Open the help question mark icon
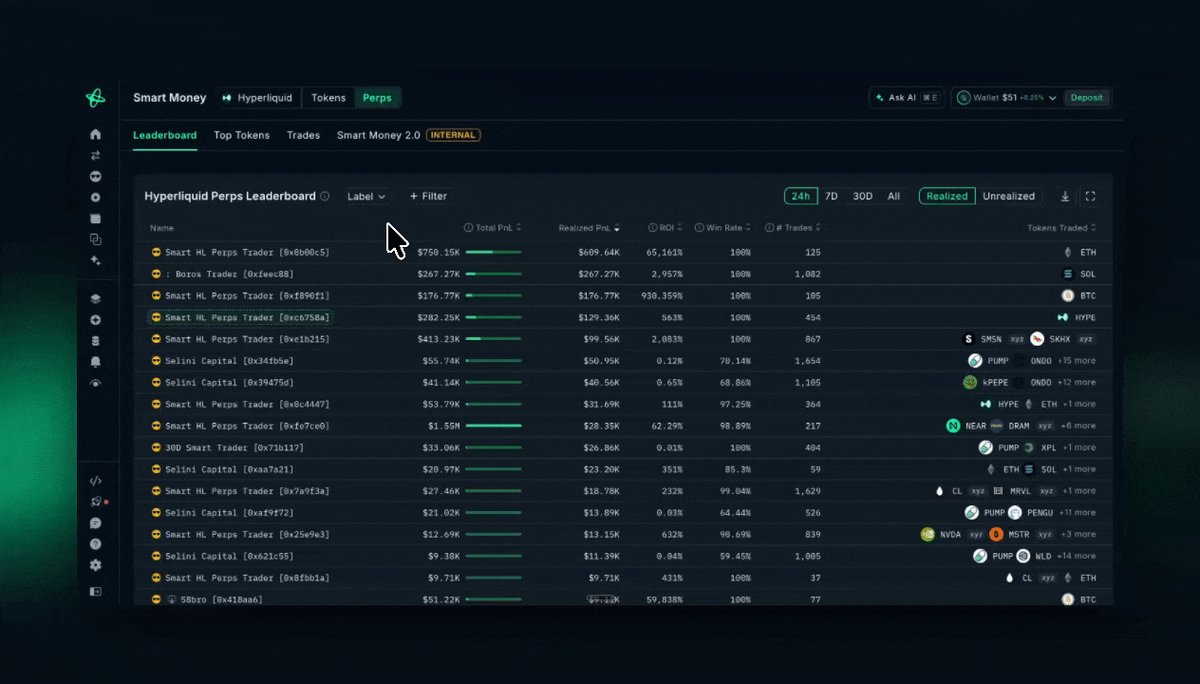 coord(96,544)
